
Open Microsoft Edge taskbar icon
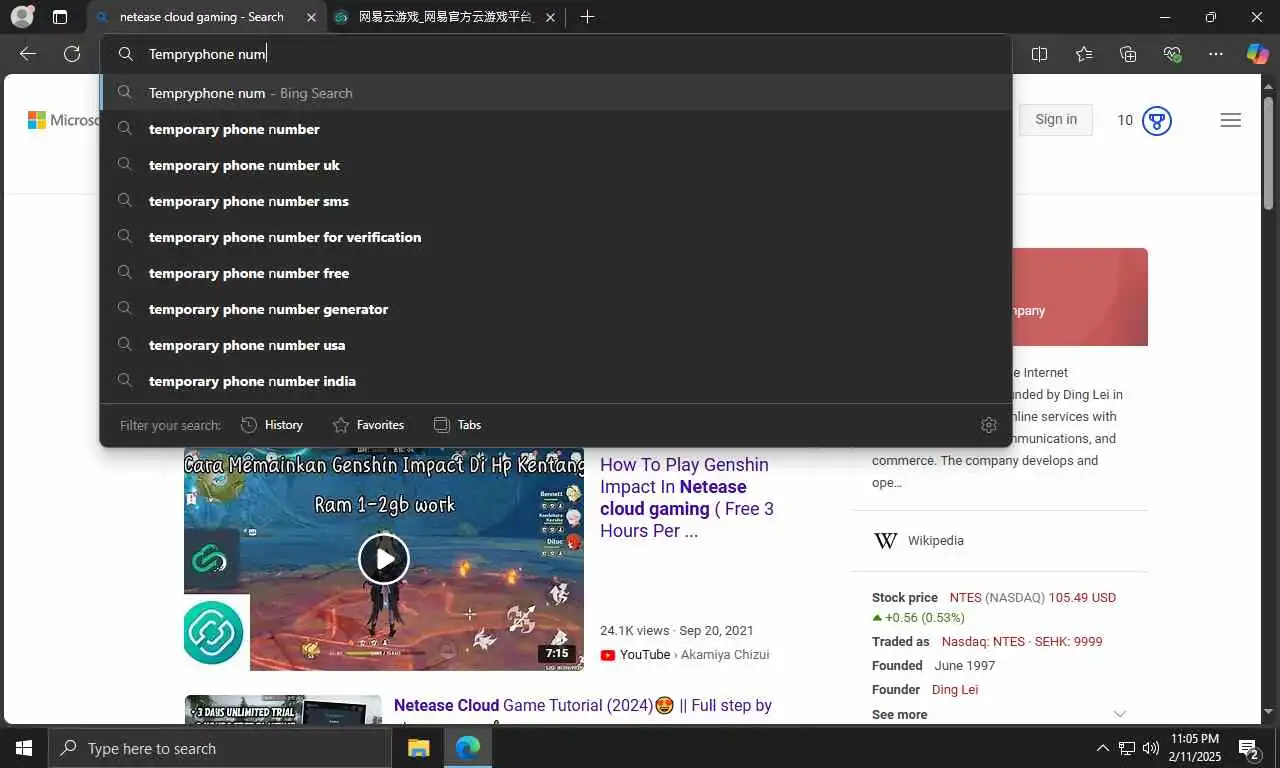[x=467, y=748]
